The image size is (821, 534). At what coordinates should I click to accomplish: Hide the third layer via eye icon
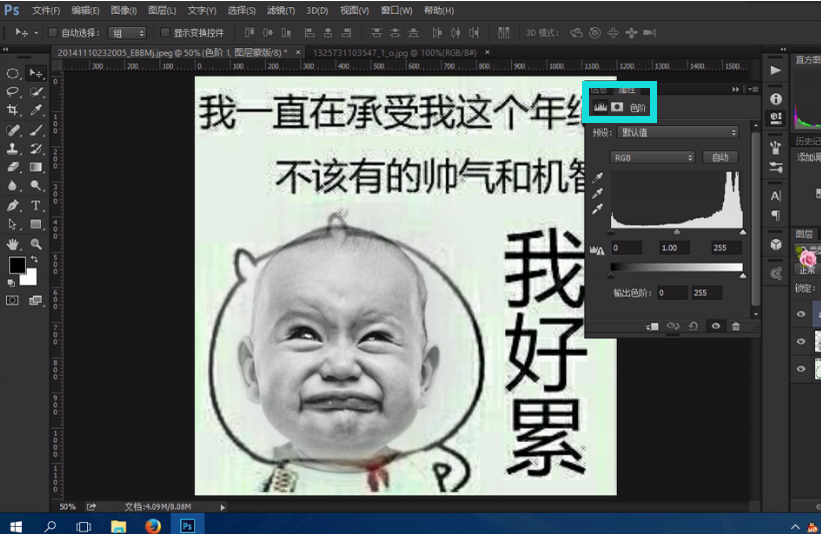coord(801,369)
